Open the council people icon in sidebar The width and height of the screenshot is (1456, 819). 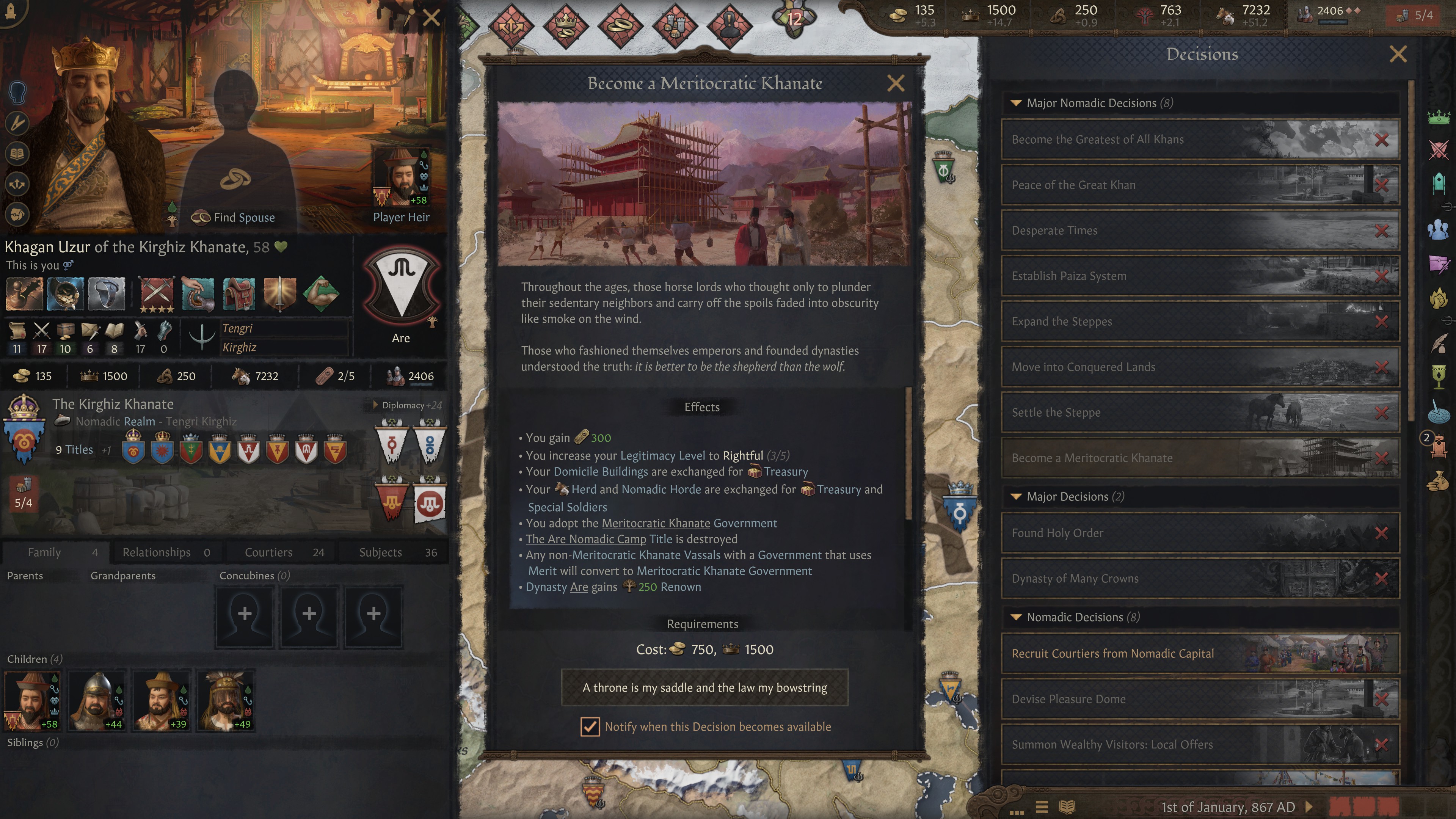tap(1439, 229)
